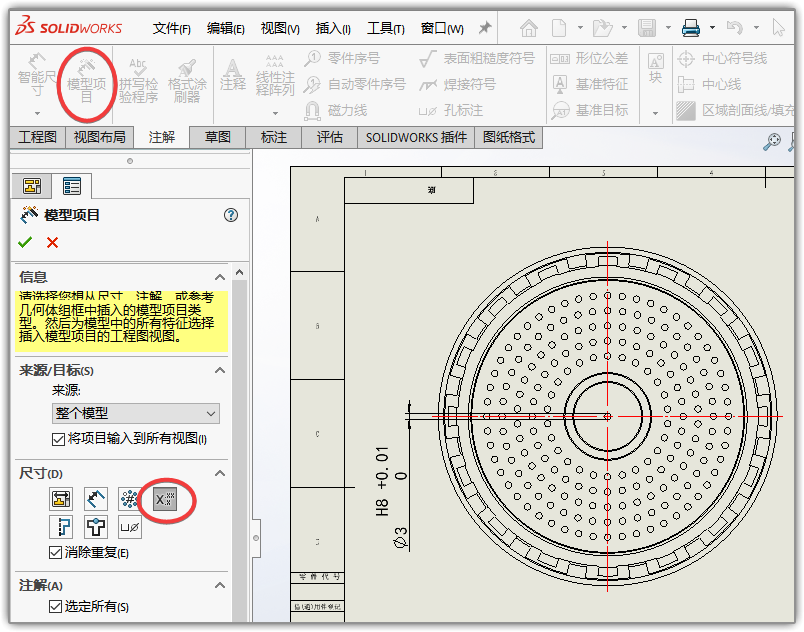Image resolution: width=804 pixels, height=632 pixels.
Task: Confirm with the green checkmark button
Action: (24, 241)
